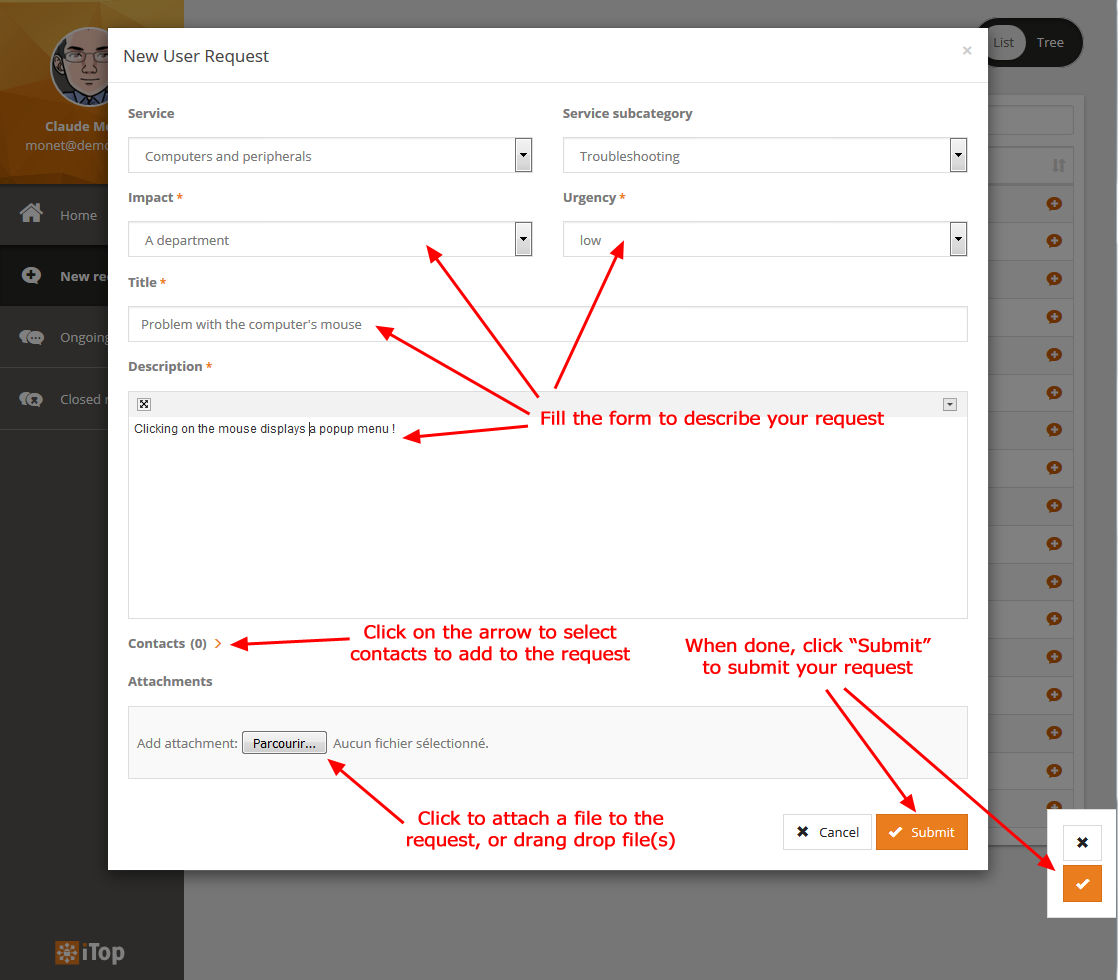Switch to the List tab
This screenshot has width=1118, height=980.
(x=1003, y=42)
